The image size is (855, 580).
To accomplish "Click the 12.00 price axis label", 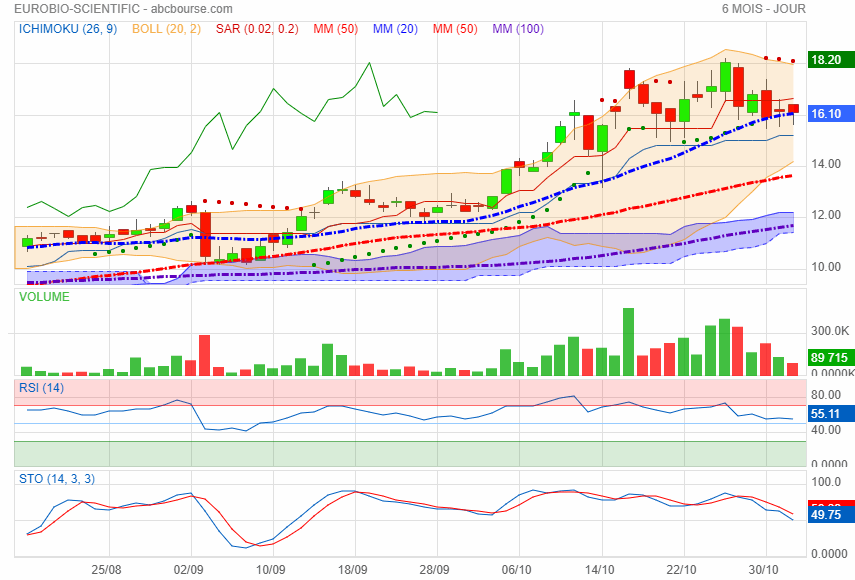I will click(826, 215).
